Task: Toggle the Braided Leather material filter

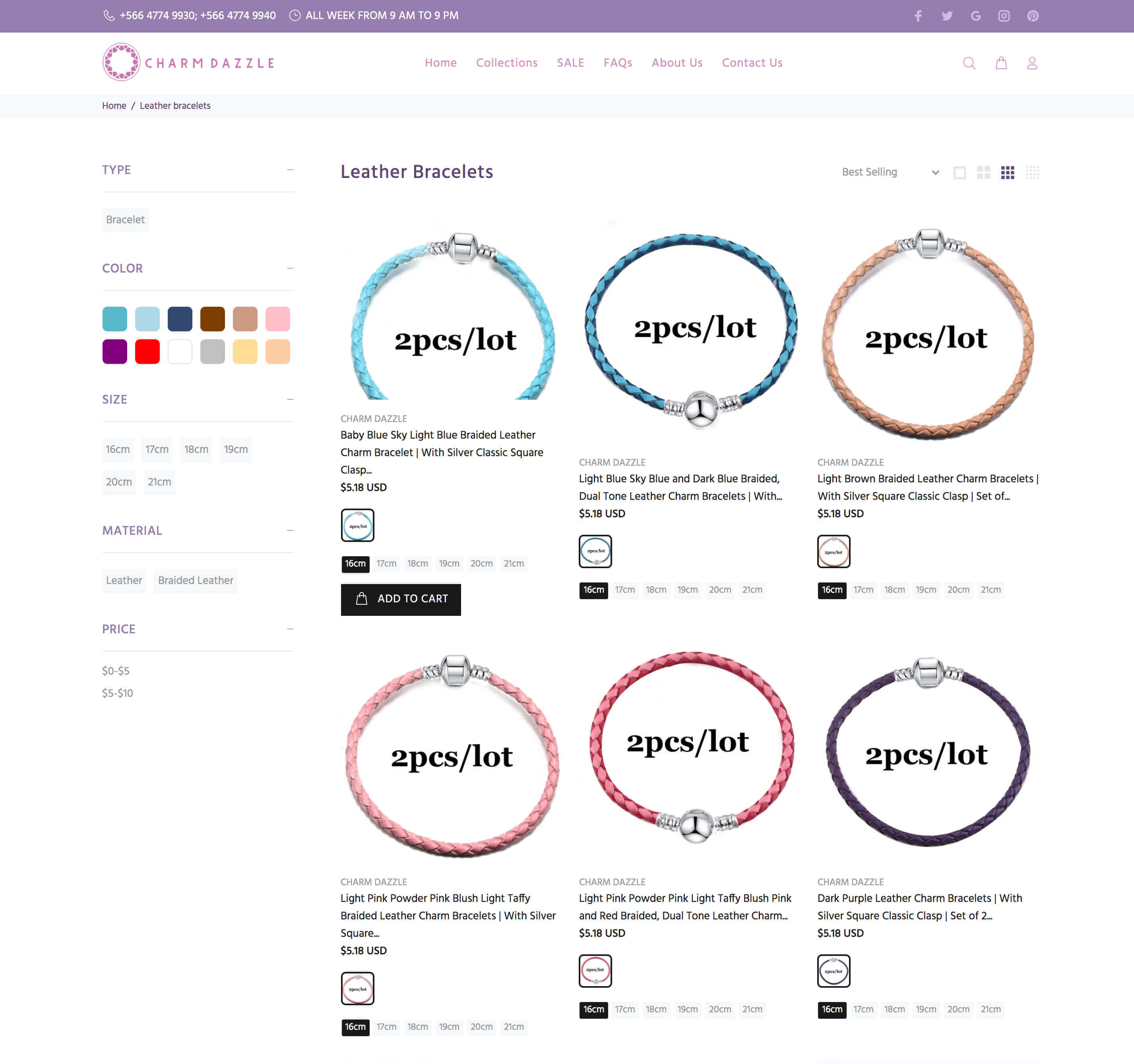Action: [x=196, y=580]
